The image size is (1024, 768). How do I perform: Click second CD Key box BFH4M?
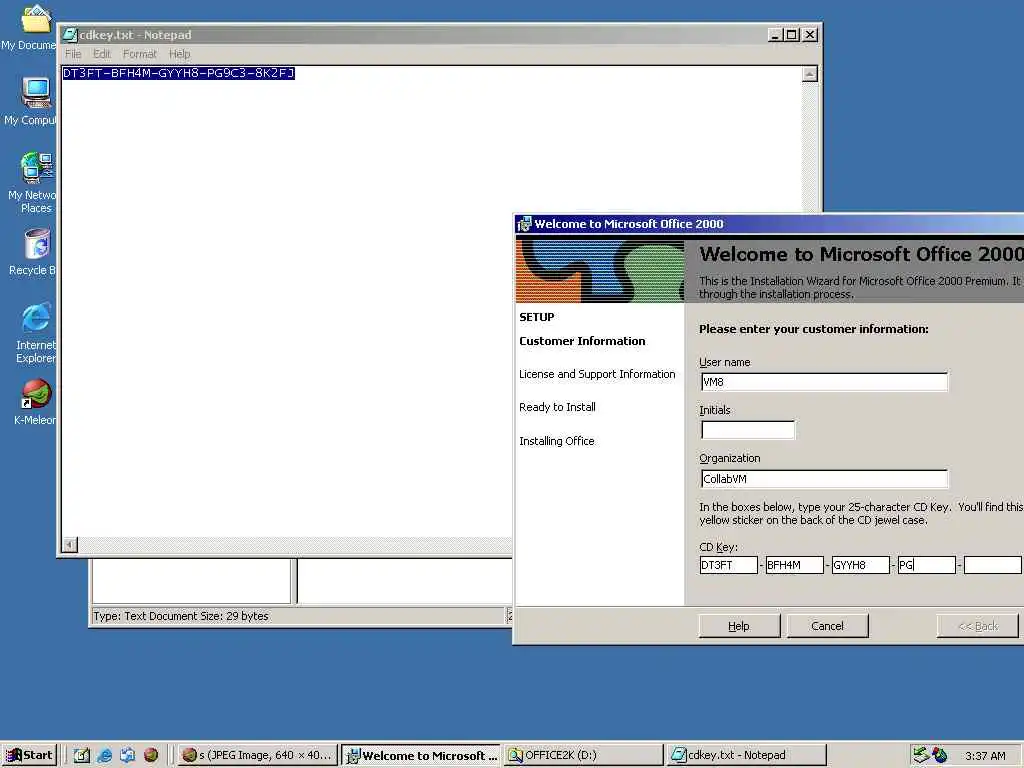pyautogui.click(x=794, y=565)
